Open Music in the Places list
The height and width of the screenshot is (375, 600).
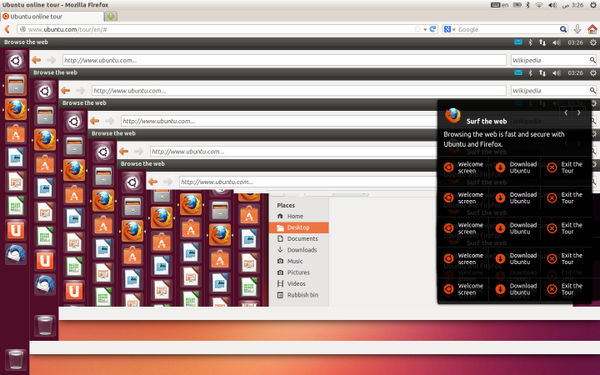(x=298, y=261)
